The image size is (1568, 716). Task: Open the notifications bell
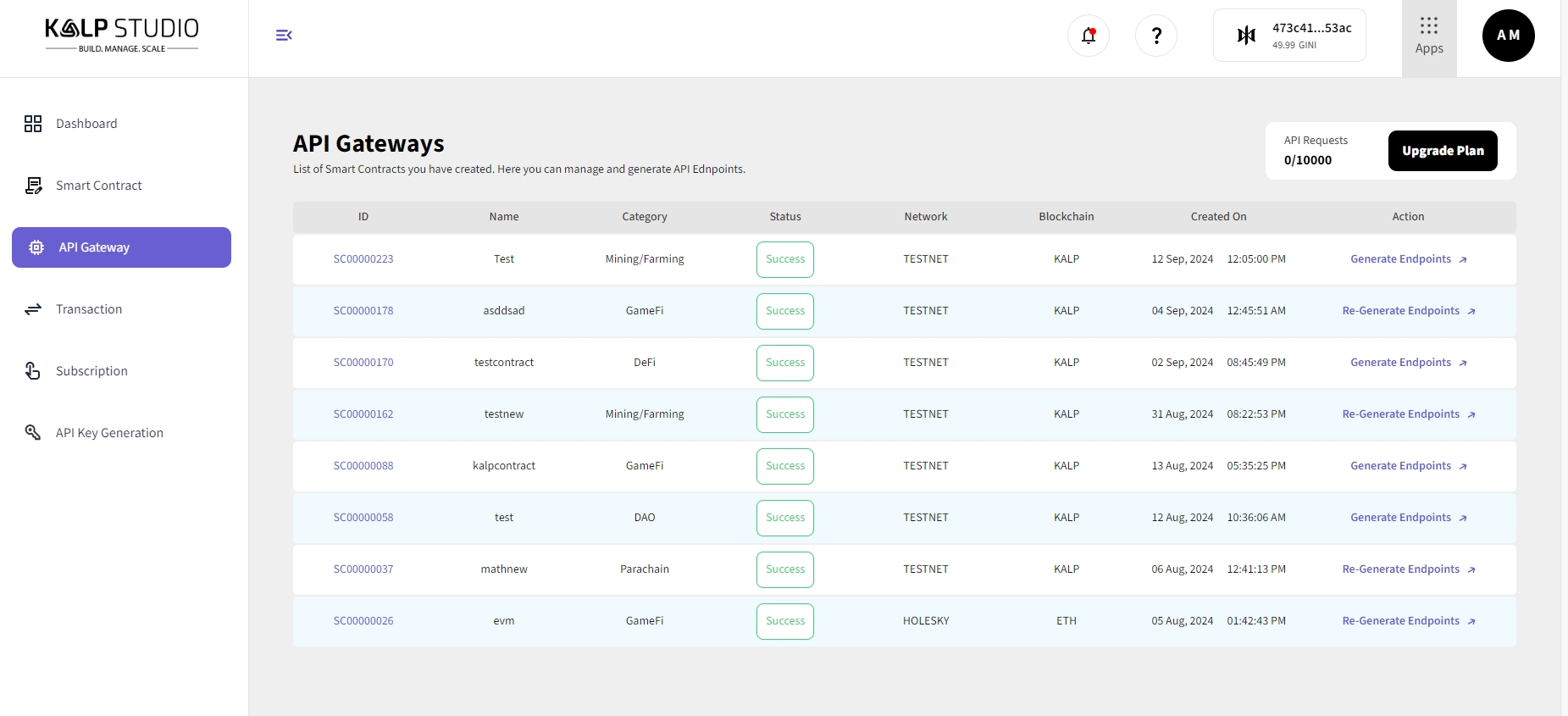1089,36
